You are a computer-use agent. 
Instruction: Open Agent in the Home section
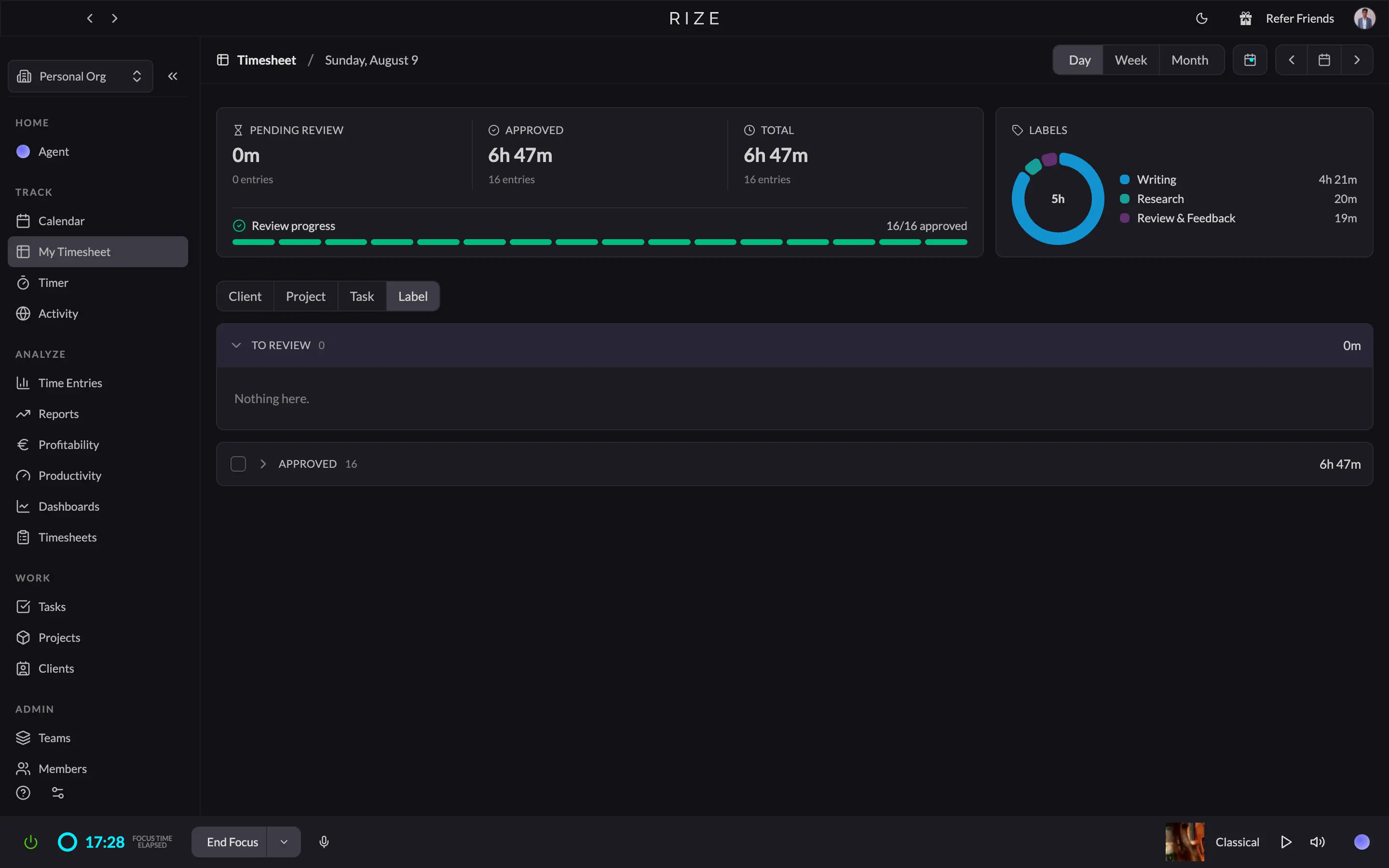pos(97,151)
